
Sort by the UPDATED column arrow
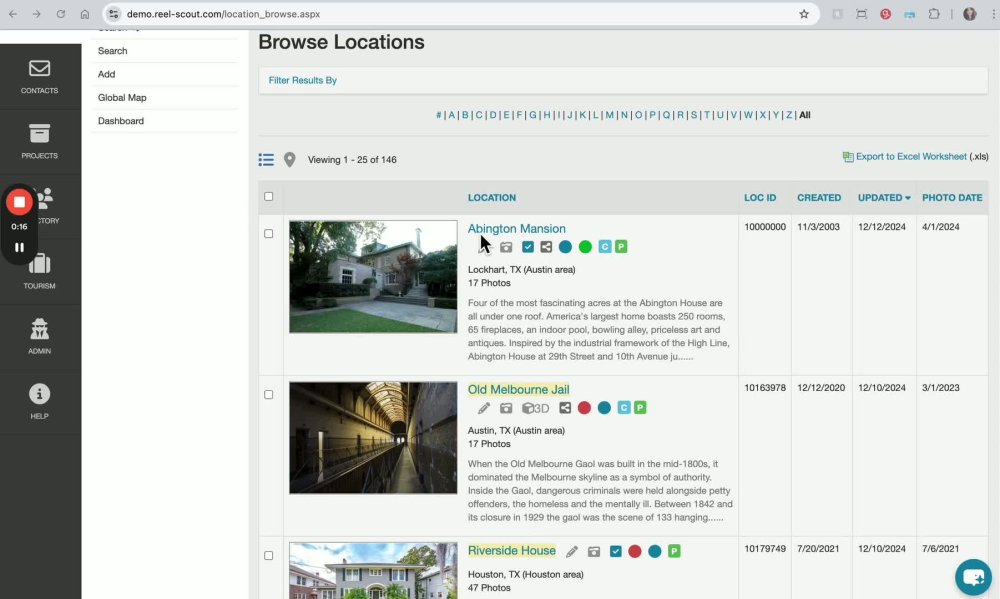908,198
